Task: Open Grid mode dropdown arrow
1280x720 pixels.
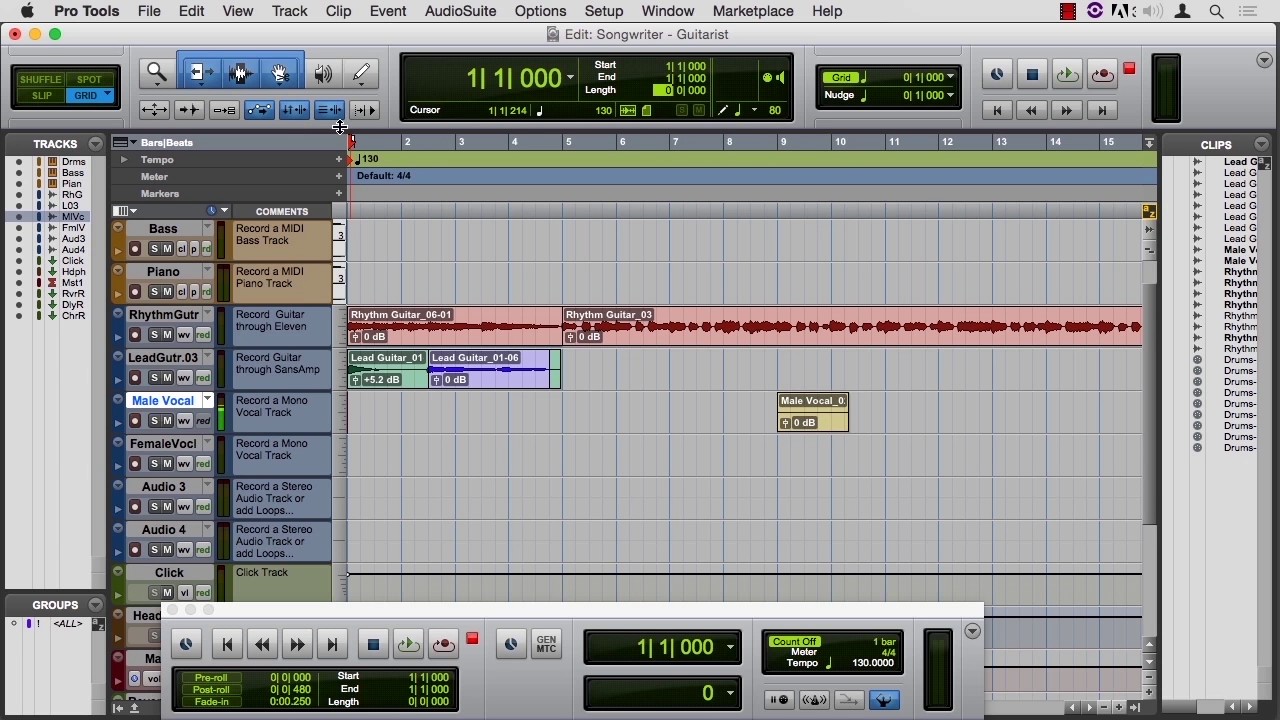Action: 107,96
